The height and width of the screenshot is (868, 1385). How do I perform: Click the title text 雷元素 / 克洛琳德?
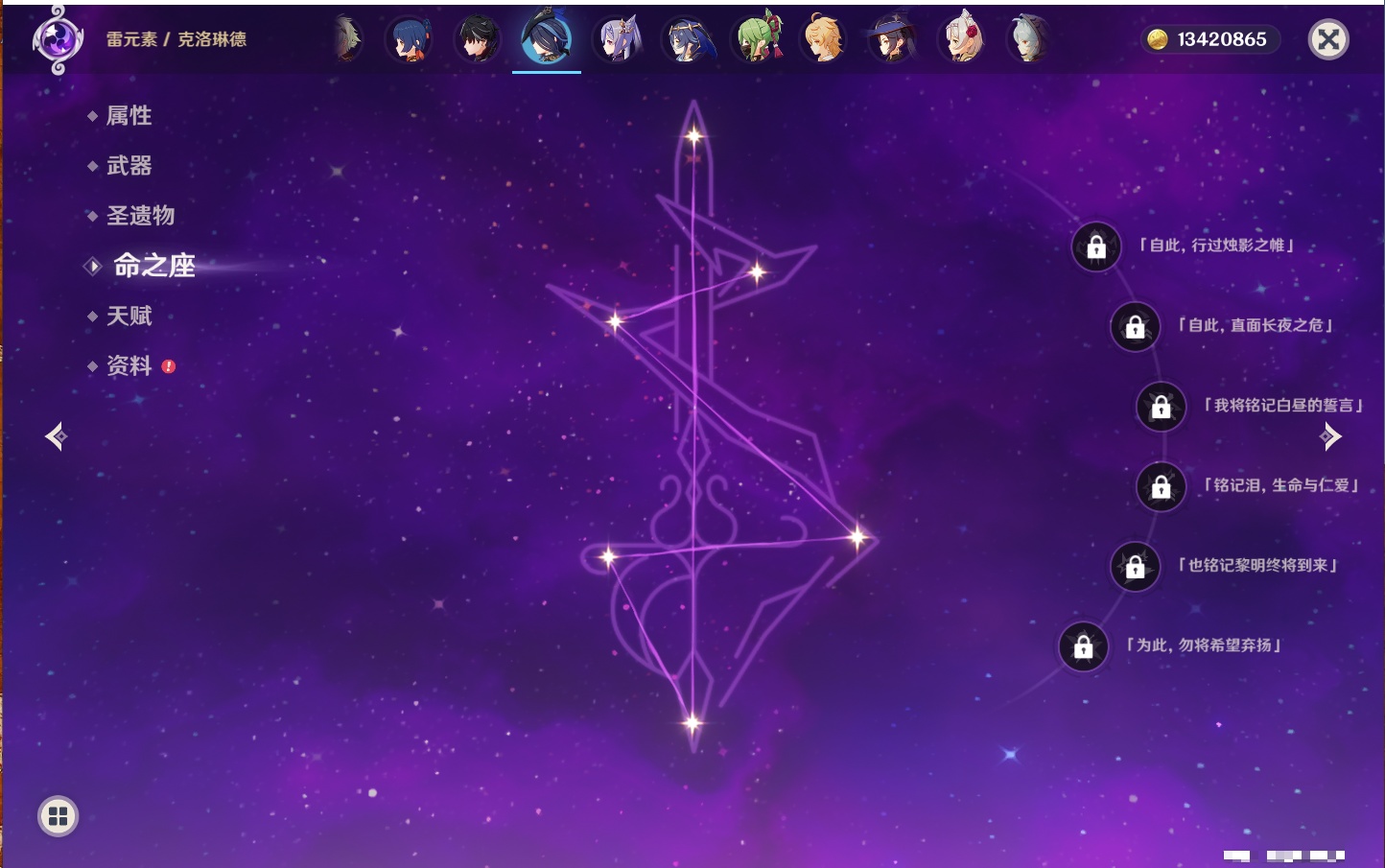pyautogui.click(x=176, y=39)
